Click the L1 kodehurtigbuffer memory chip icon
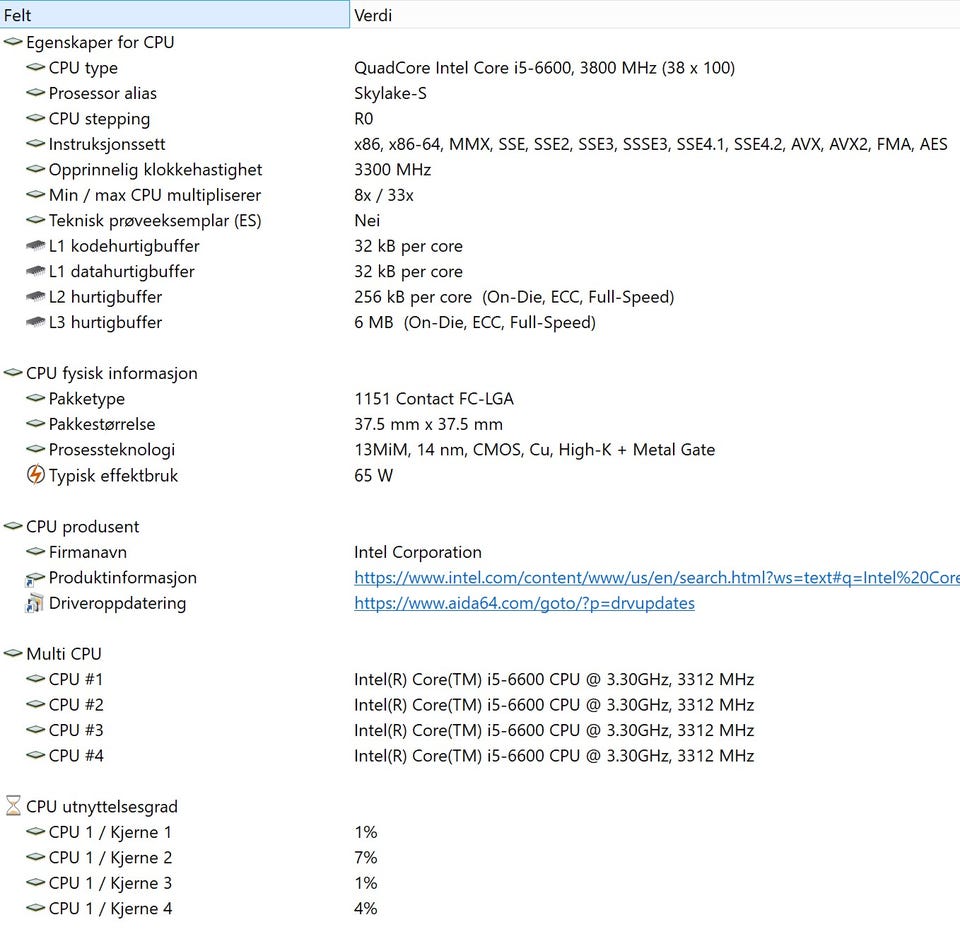The width and height of the screenshot is (960, 939). (x=36, y=245)
